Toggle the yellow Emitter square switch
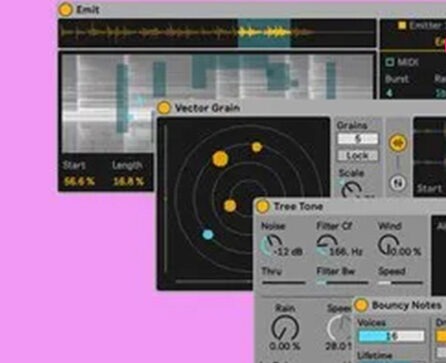446x363 pixels. click(x=402, y=25)
